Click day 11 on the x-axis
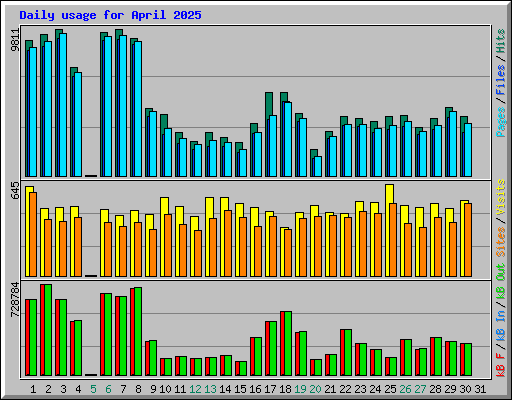Screen dimensions: 512x400 tap(180, 389)
